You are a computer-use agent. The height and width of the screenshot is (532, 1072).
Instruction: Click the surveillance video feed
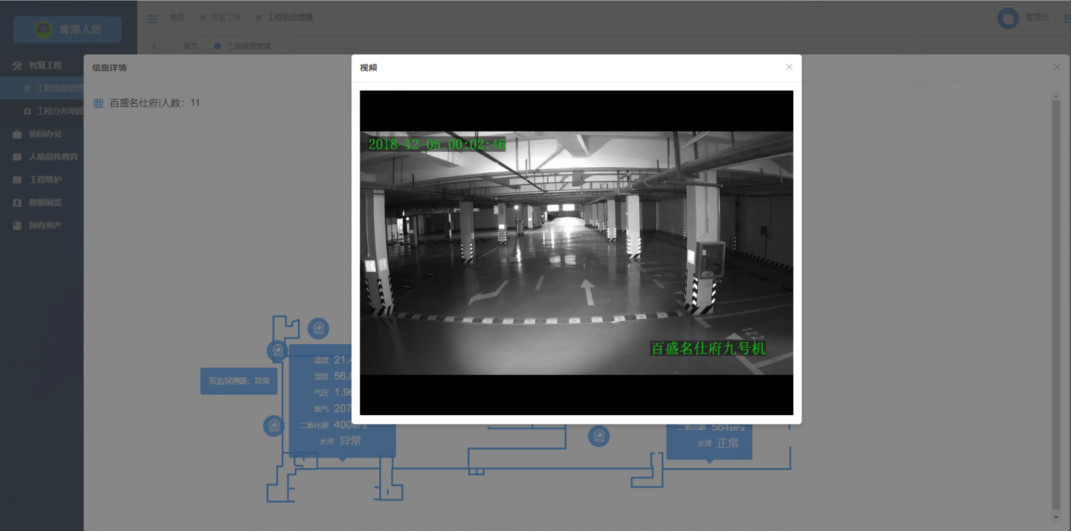(576, 252)
